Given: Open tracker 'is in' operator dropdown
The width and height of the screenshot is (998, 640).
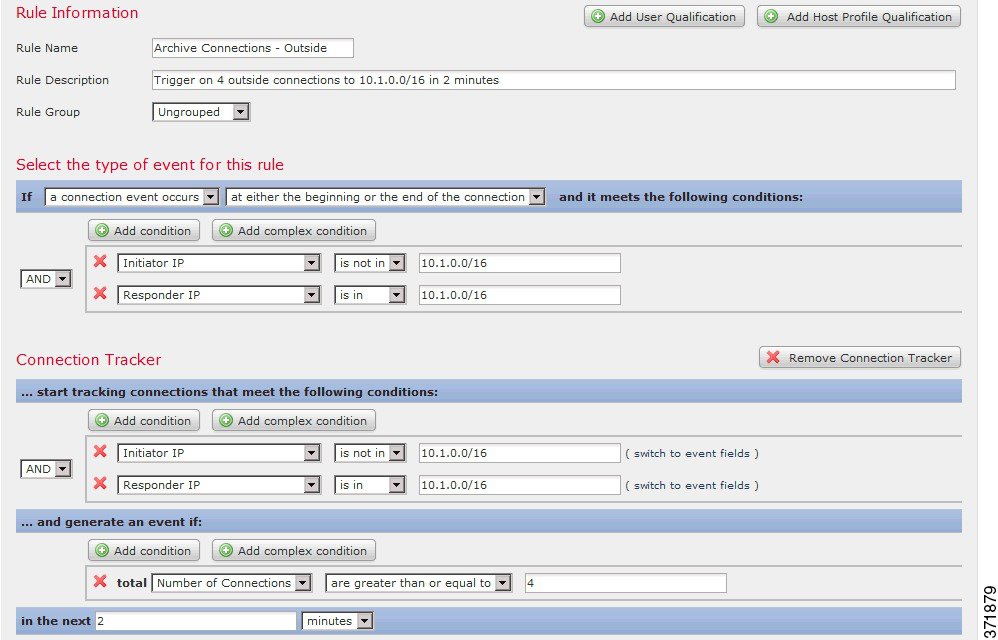Looking at the screenshot, I should coord(370,485).
